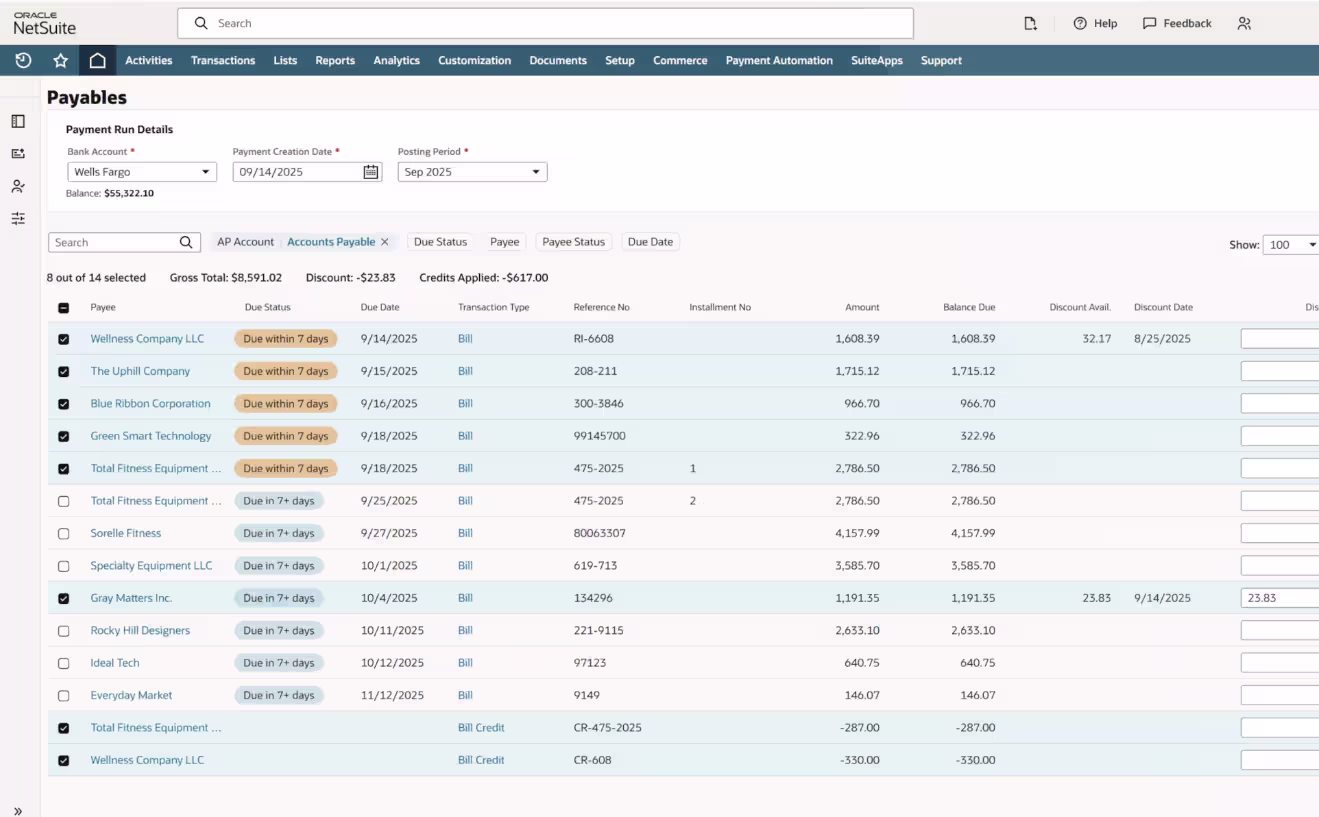Uncheck Blue Ribbon Corporation row checkbox
Viewport: 1319px width, 817px height.
64,404
